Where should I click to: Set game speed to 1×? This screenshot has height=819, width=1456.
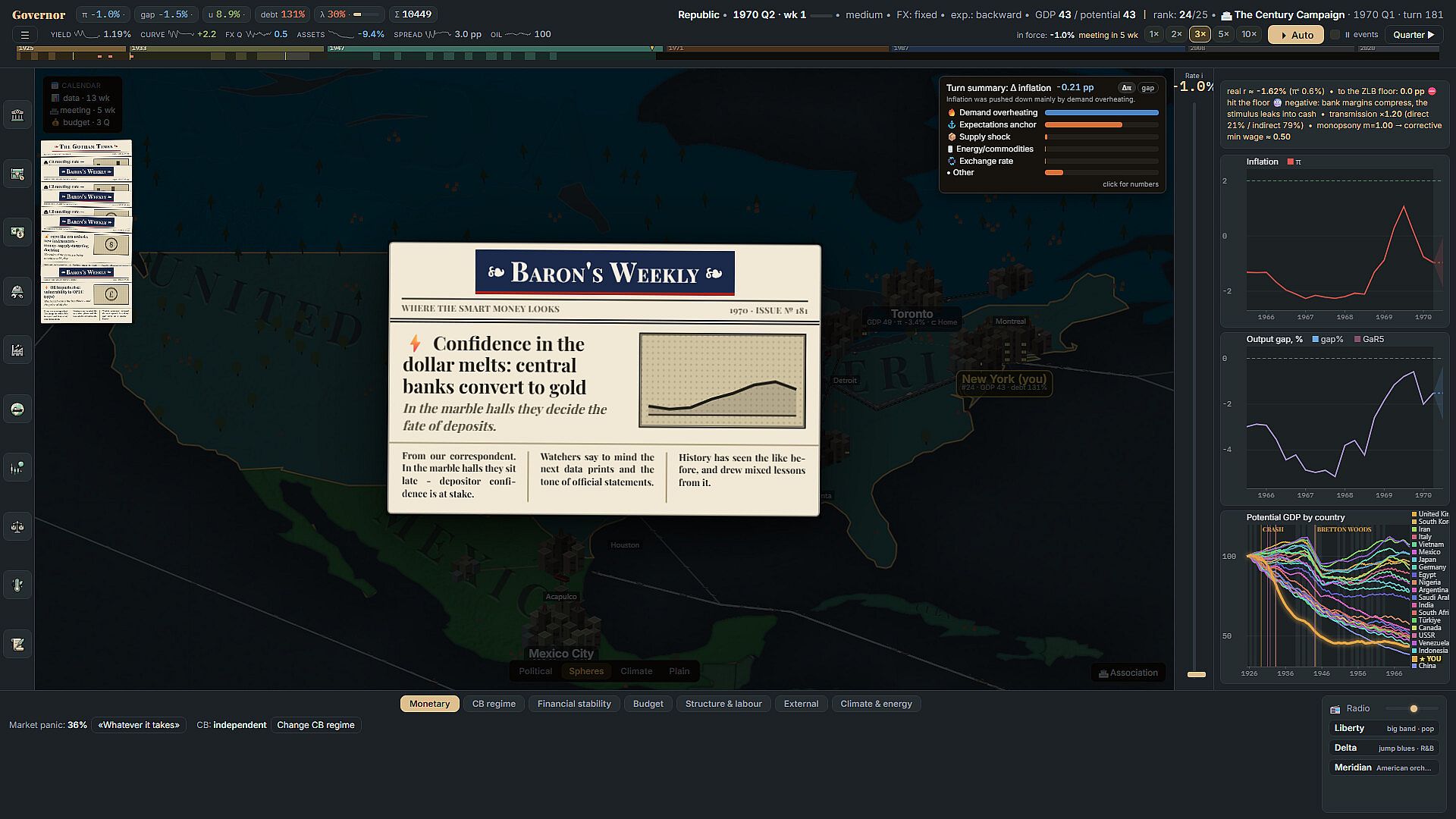tap(1153, 34)
